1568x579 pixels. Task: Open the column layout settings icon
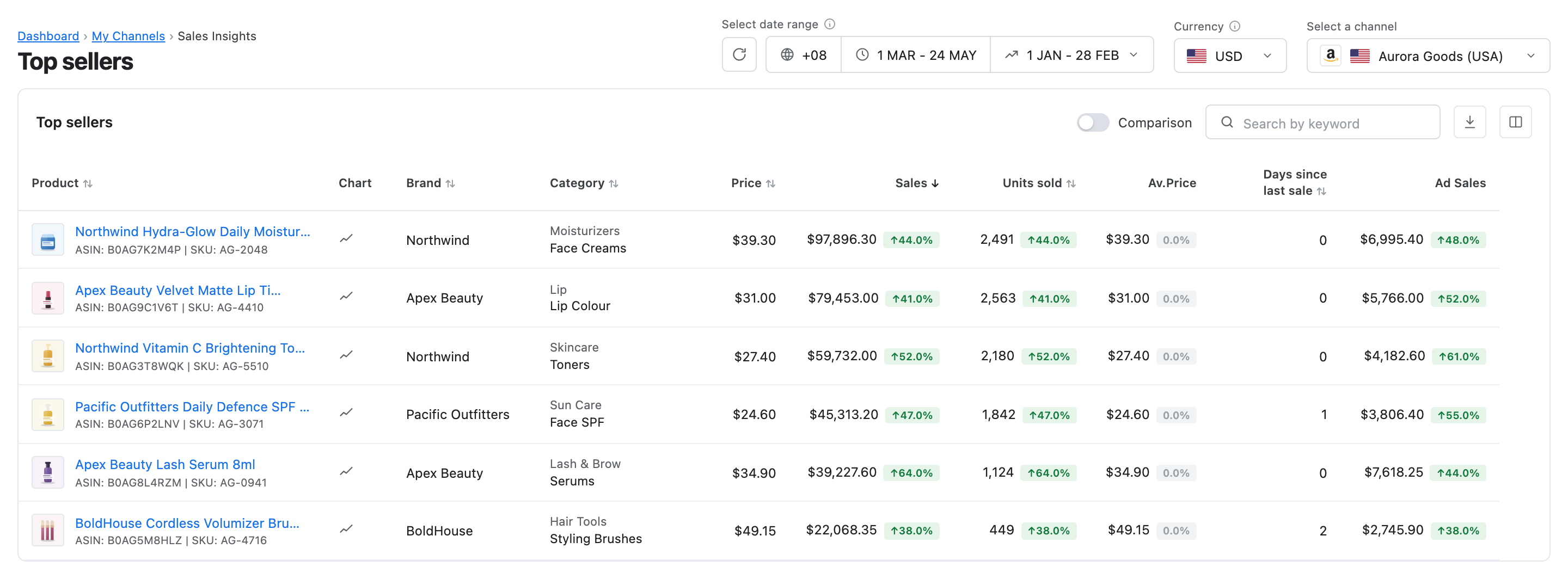[1515, 122]
